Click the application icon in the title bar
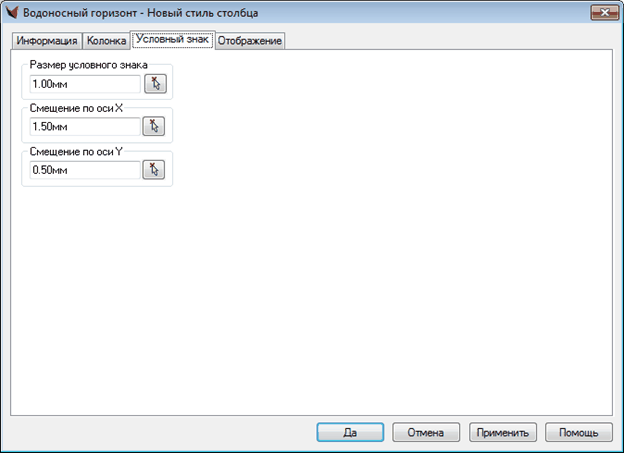 [12, 13]
